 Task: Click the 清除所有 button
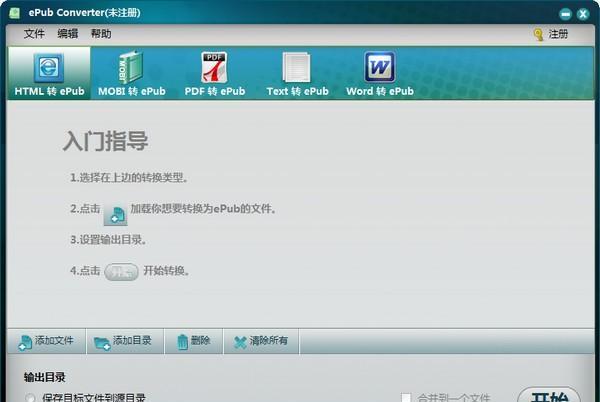coord(261,341)
